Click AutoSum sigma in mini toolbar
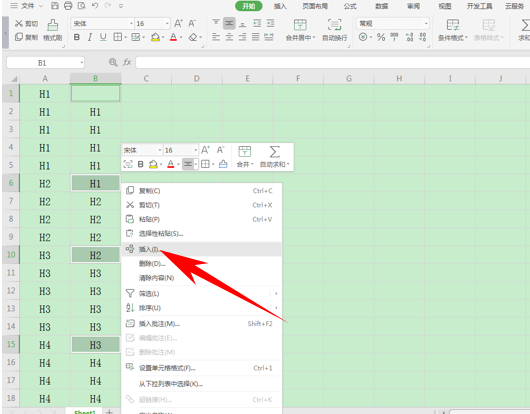This screenshot has width=530, height=414. [x=274, y=157]
